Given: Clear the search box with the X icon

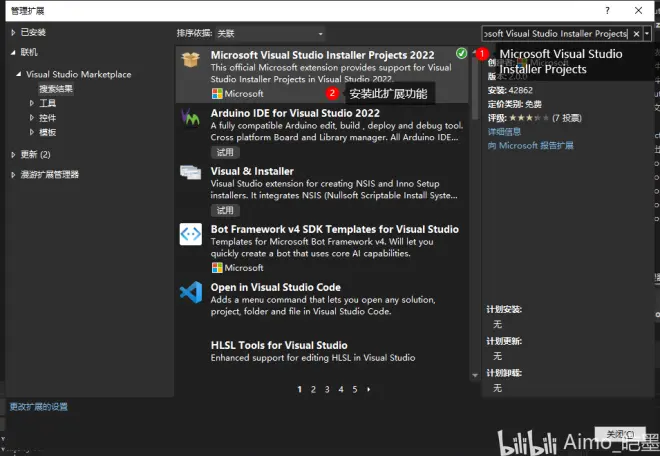Looking at the screenshot, I should pyautogui.click(x=636, y=34).
